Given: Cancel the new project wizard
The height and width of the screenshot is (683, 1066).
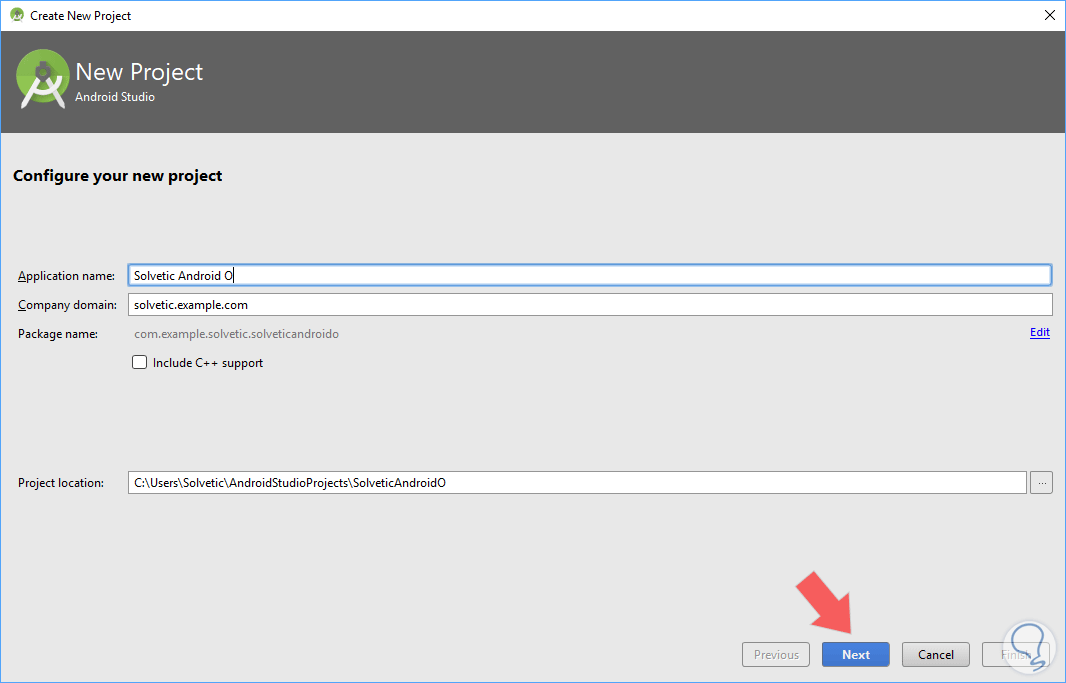Looking at the screenshot, I should coord(935,654).
